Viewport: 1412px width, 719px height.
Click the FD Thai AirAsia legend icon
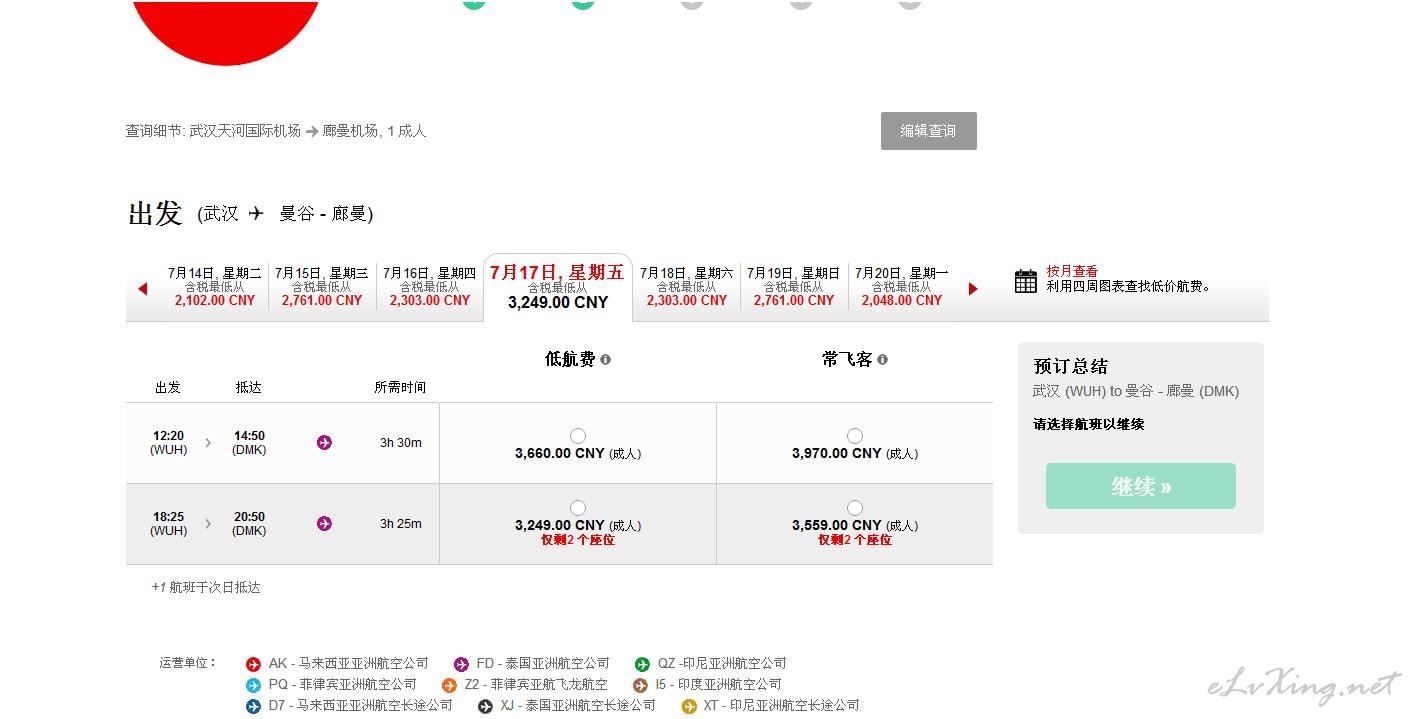[461, 664]
